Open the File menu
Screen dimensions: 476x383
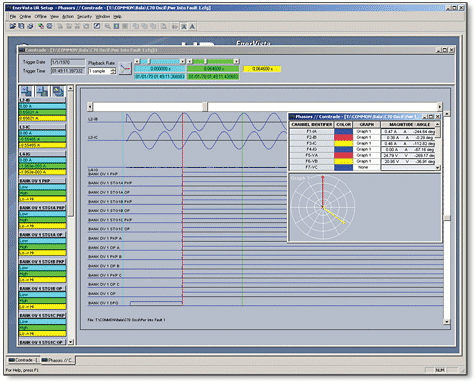click(x=13, y=16)
